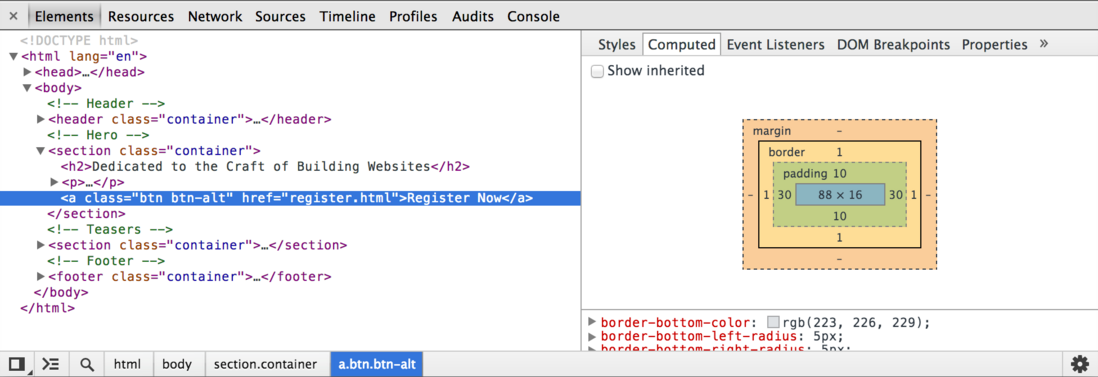
Task: Click the dock-side toggle icon in bottom bar
Action: point(16,364)
